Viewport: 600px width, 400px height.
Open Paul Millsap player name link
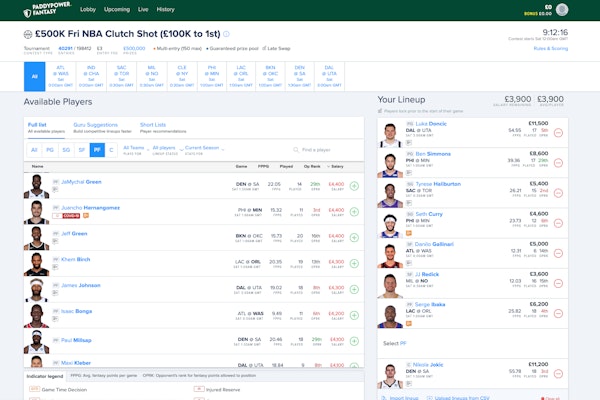point(76,340)
